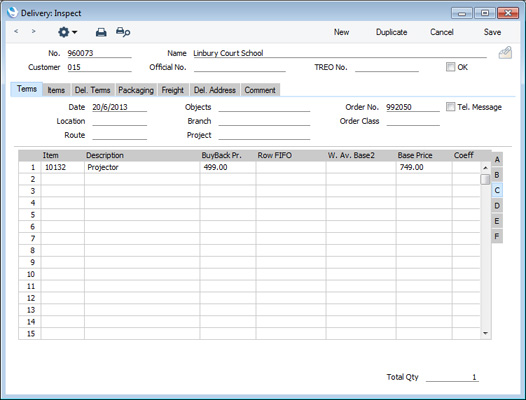526x400 pixels.
Task: Click the Location input field
Action: pos(119,121)
